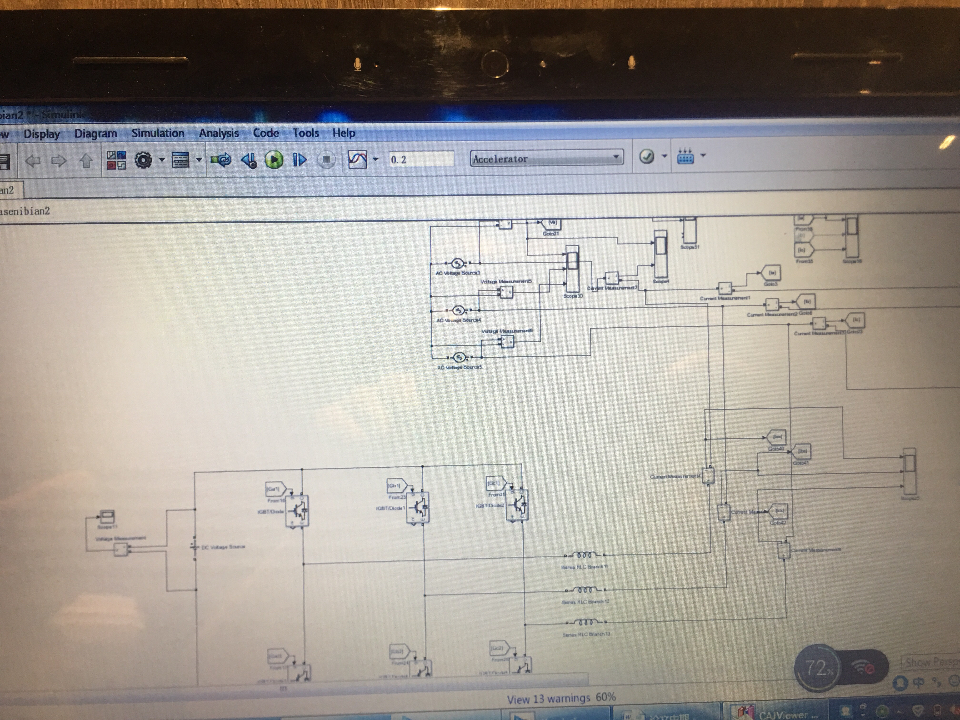
Task: Click the View 13 warnings link
Action: point(549,699)
